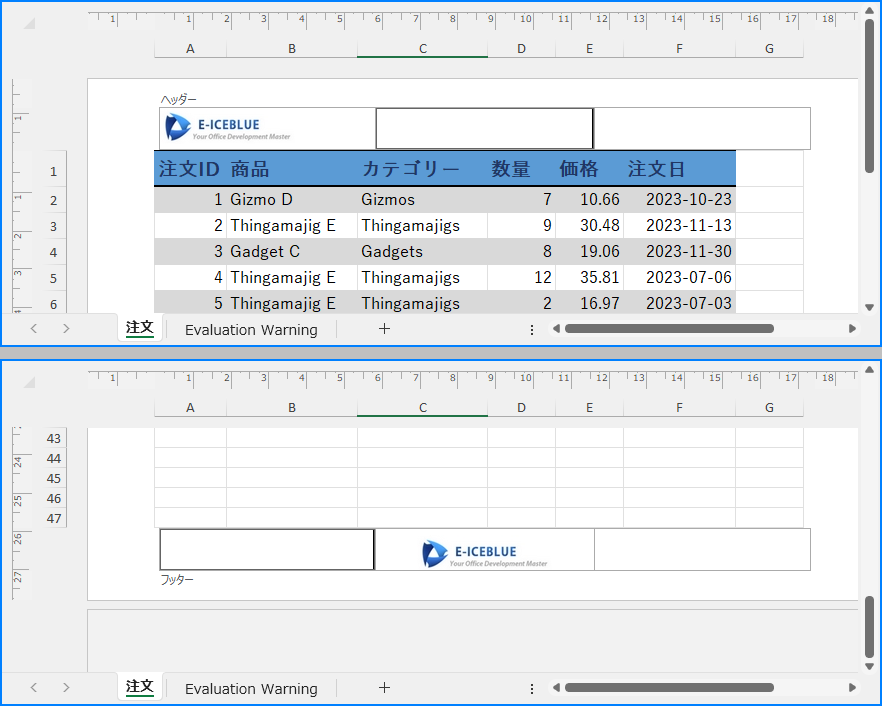Click the previous sheet arrow in top window
This screenshot has height=706, width=882.
[x=34, y=329]
